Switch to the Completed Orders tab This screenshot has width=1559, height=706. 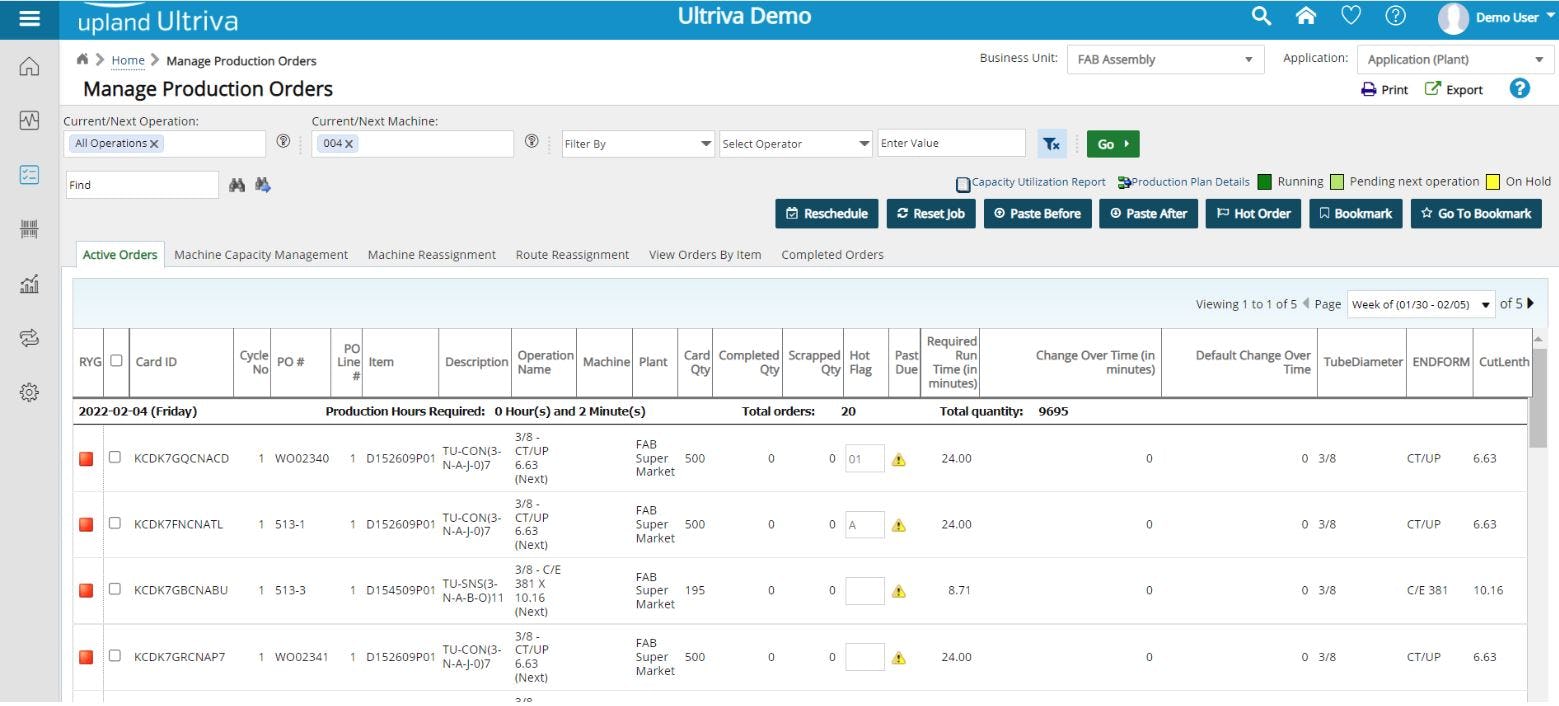click(831, 254)
